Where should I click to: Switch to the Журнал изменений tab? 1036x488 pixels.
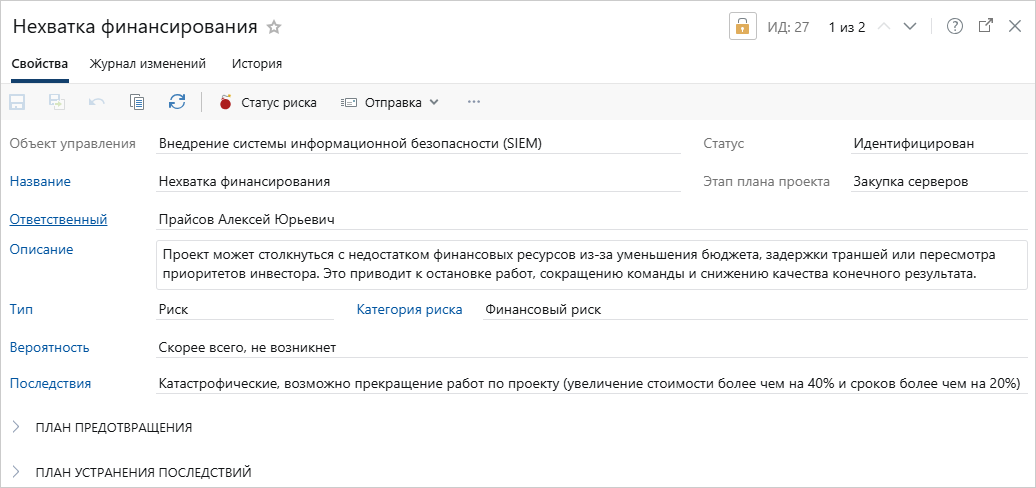(x=148, y=64)
